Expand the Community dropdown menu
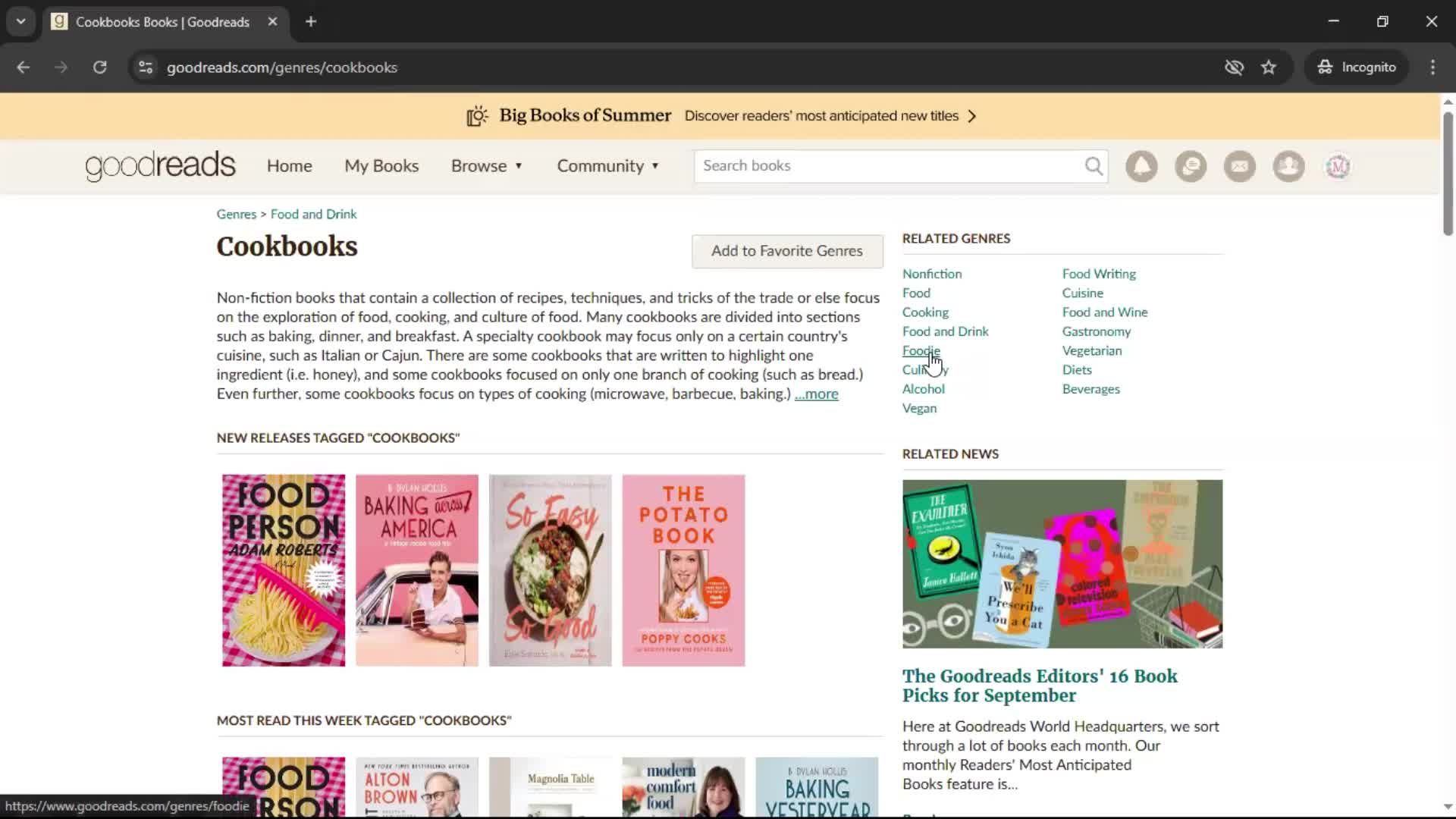This screenshot has height=819, width=1456. pos(608,166)
